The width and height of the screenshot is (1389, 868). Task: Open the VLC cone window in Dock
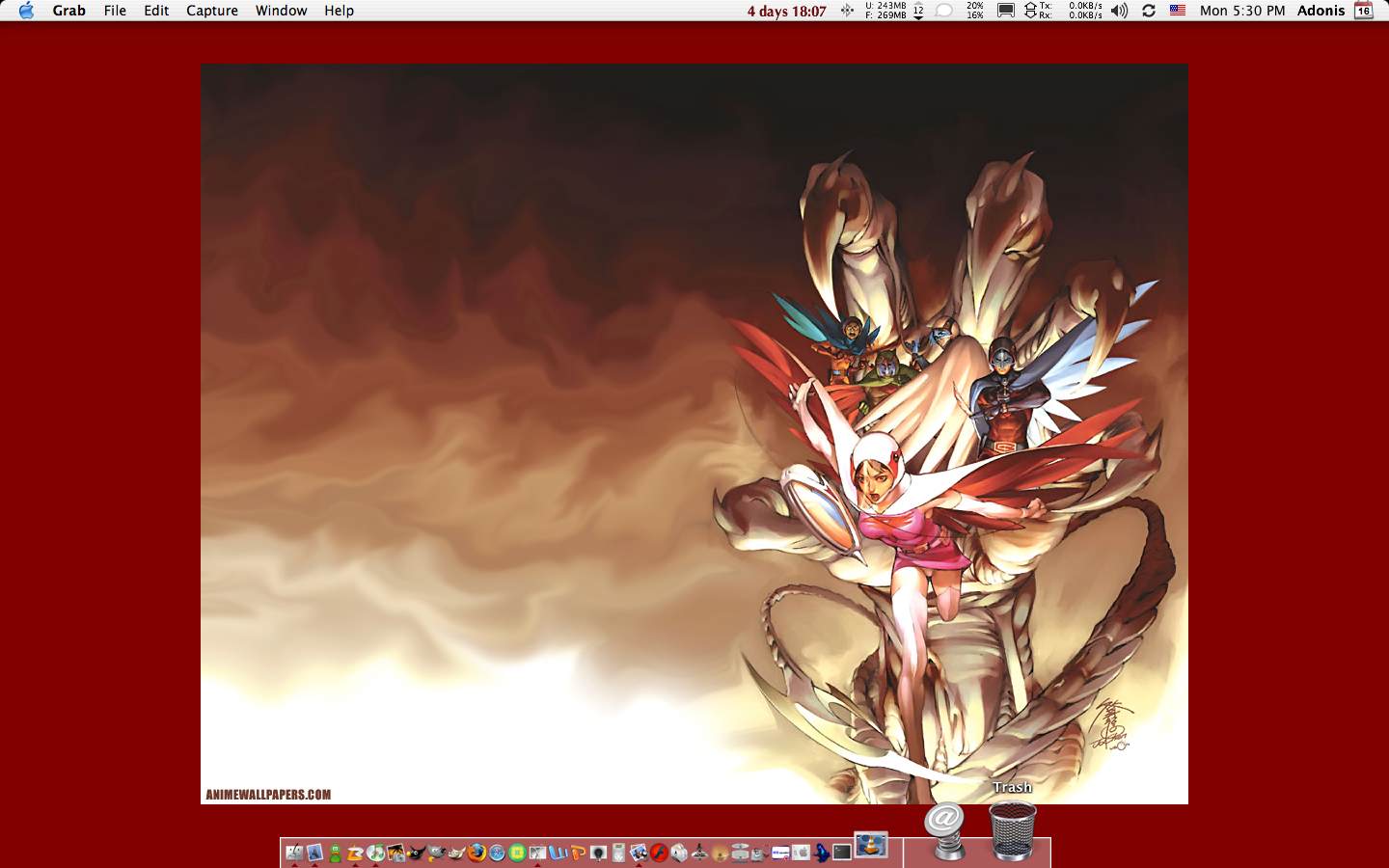pyautogui.click(x=871, y=845)
